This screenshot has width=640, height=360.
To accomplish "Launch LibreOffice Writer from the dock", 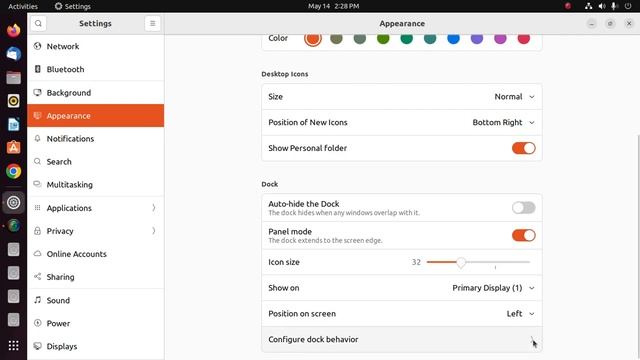I will click(13, 124).
